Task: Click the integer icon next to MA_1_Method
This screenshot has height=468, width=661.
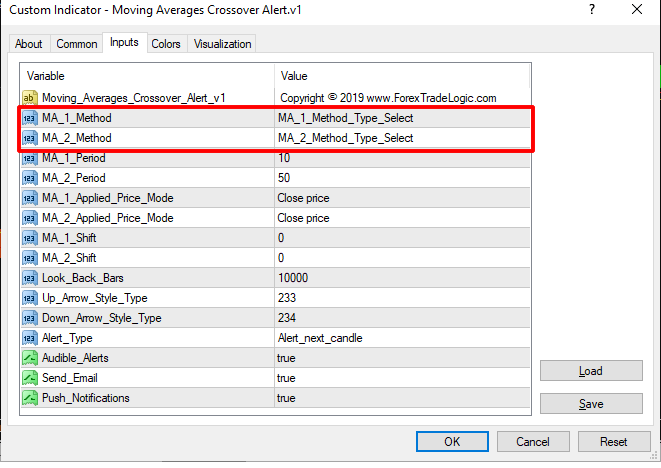Action: click(x=29, y=117)
